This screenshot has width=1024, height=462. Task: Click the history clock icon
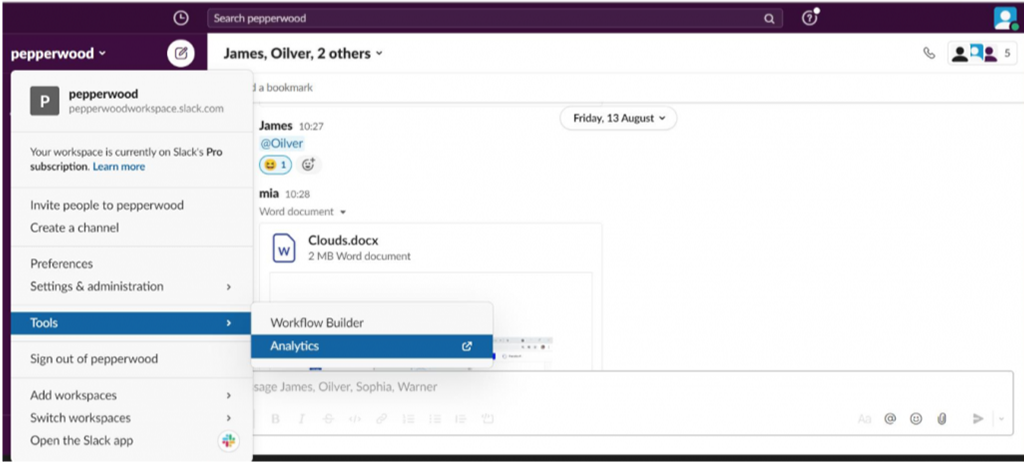tap(180, 18)
